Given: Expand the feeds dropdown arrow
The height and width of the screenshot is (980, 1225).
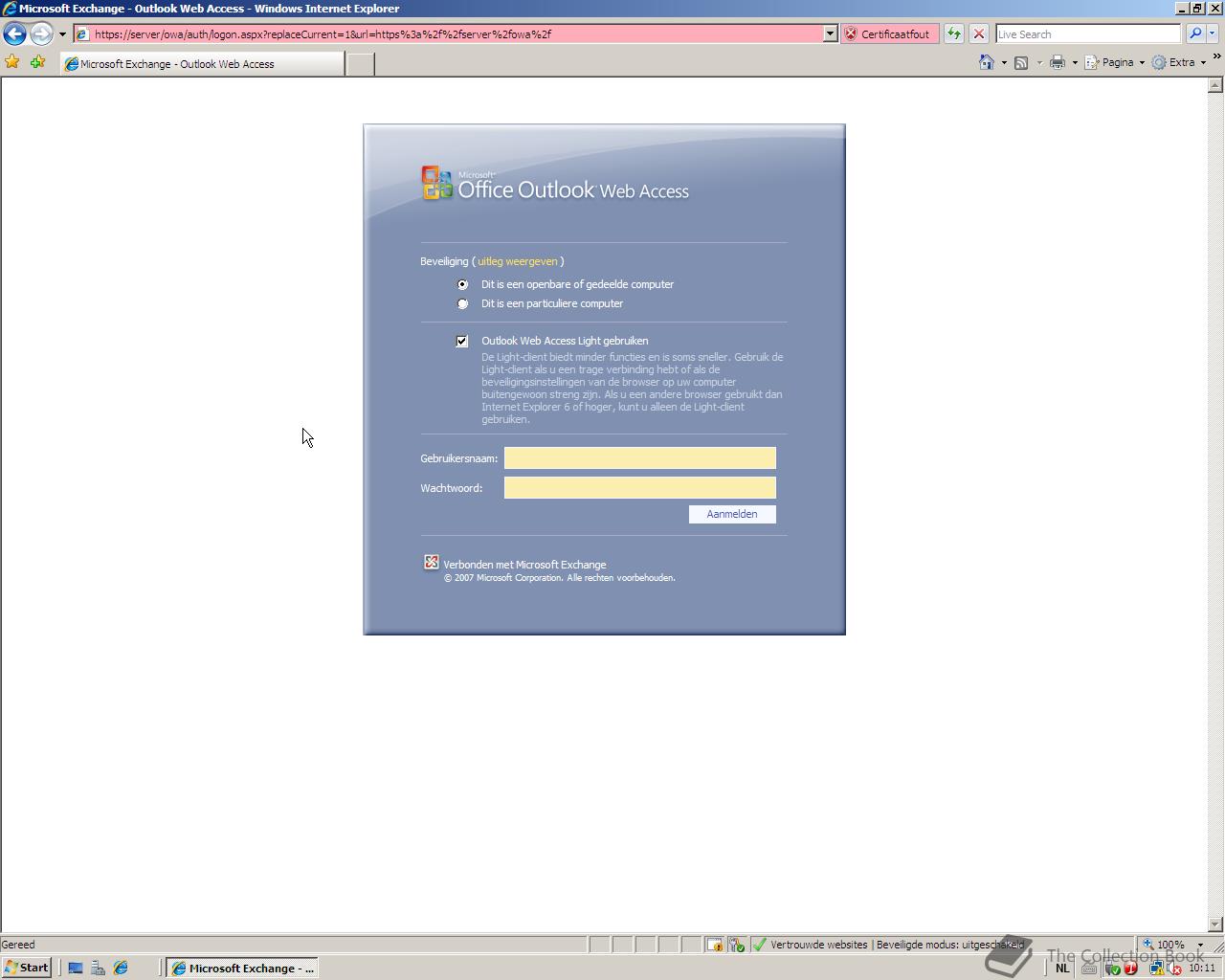Looking at the screenshot, I should pyautogui.click(x=1039, y=63).
